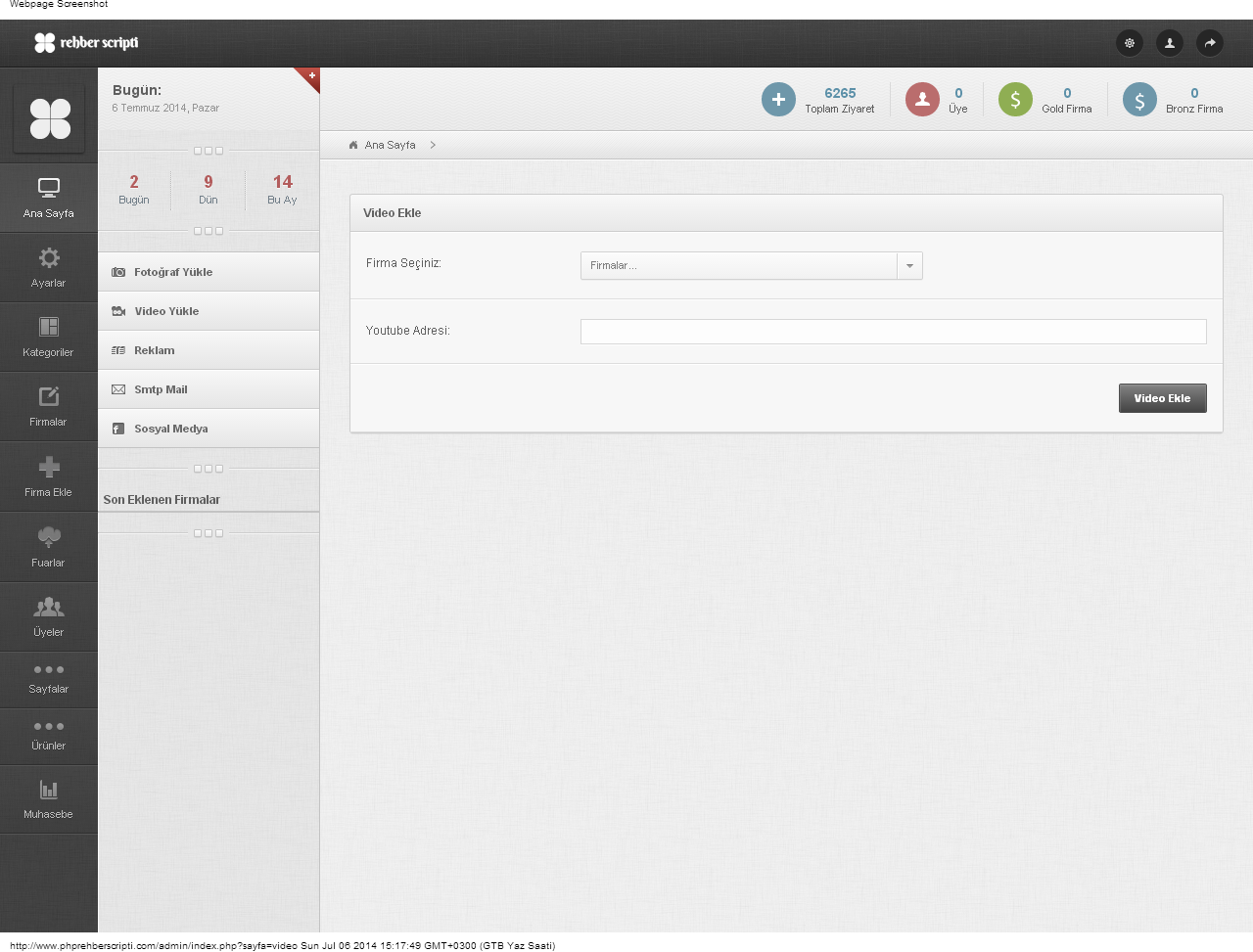
Task: Click the breadcrumb chevron after Ana Sayfa
Action: point(433,145)
